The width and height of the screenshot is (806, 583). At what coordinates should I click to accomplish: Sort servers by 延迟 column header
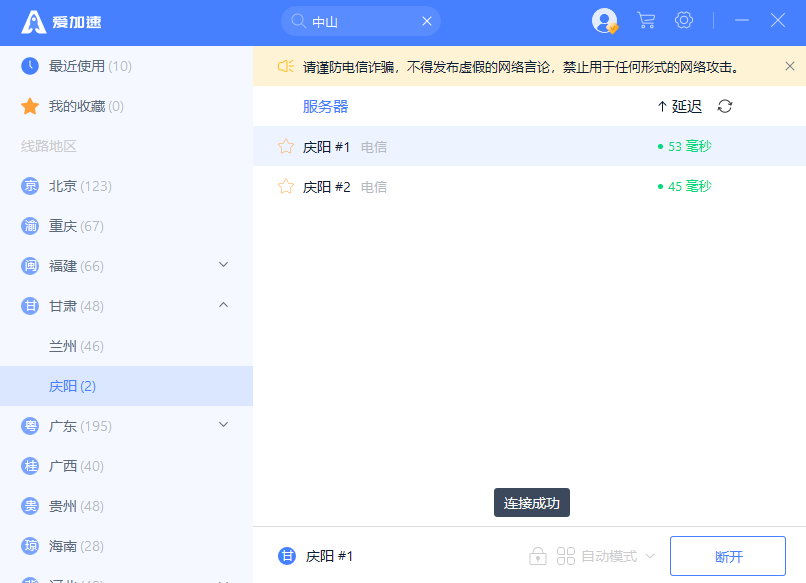[680, 106]
